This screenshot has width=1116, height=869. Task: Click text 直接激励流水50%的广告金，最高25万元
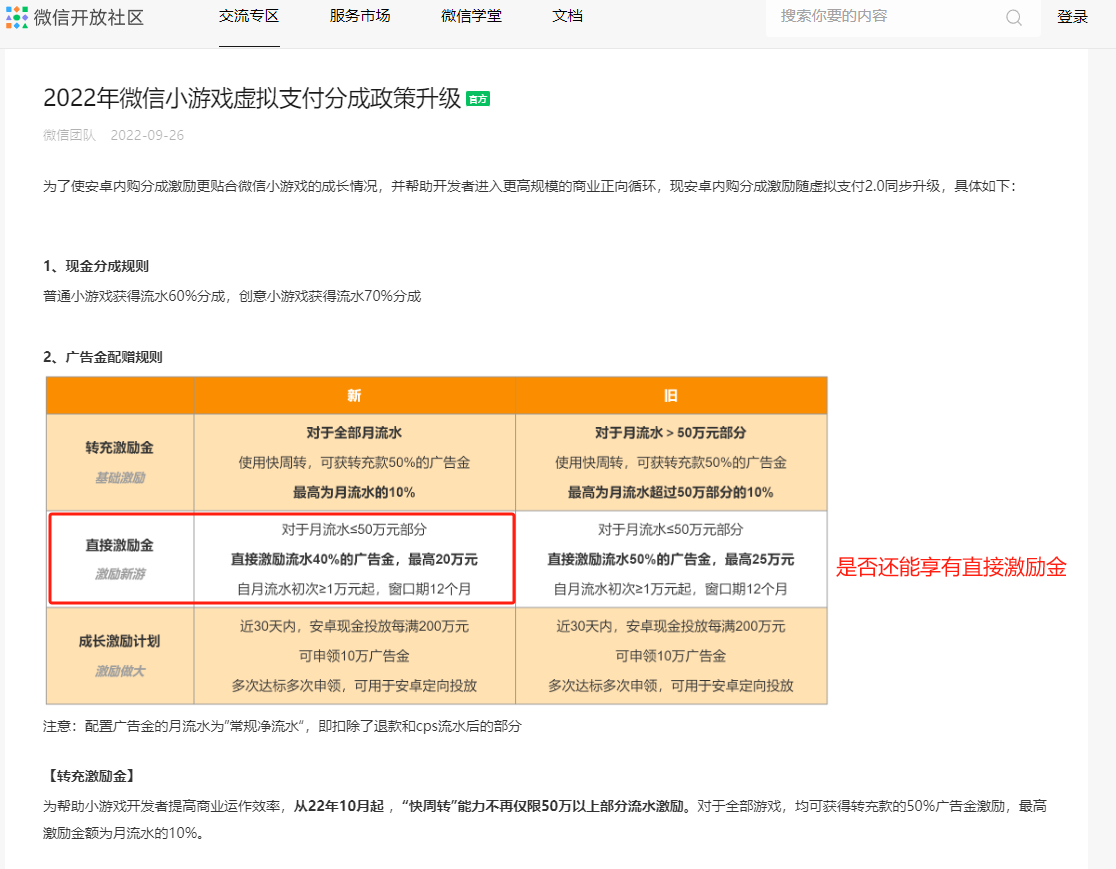tap(670, 559)
